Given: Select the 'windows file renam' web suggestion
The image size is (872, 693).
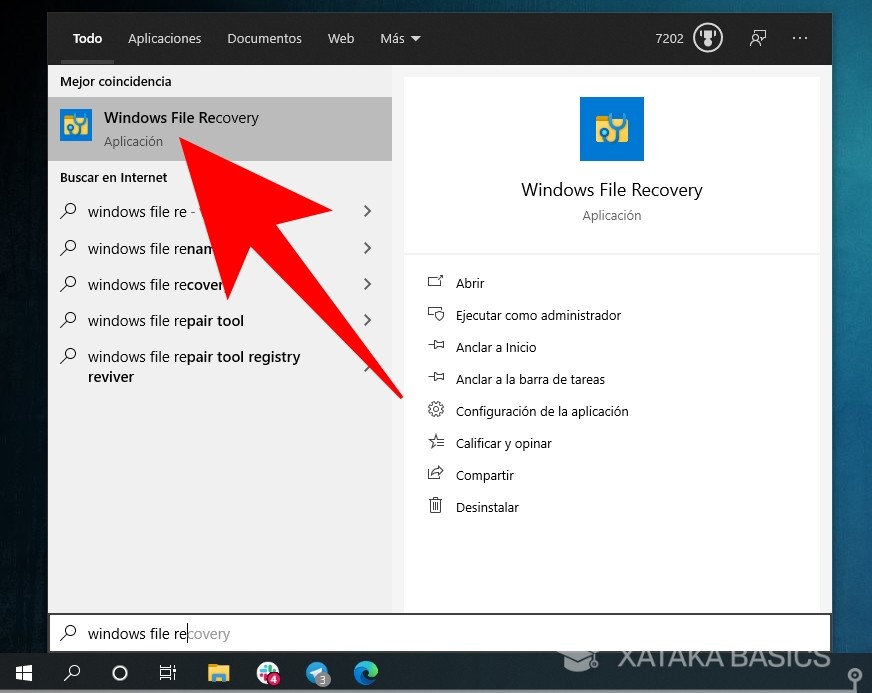Looking at the screenshot, I should pos(220,248).
